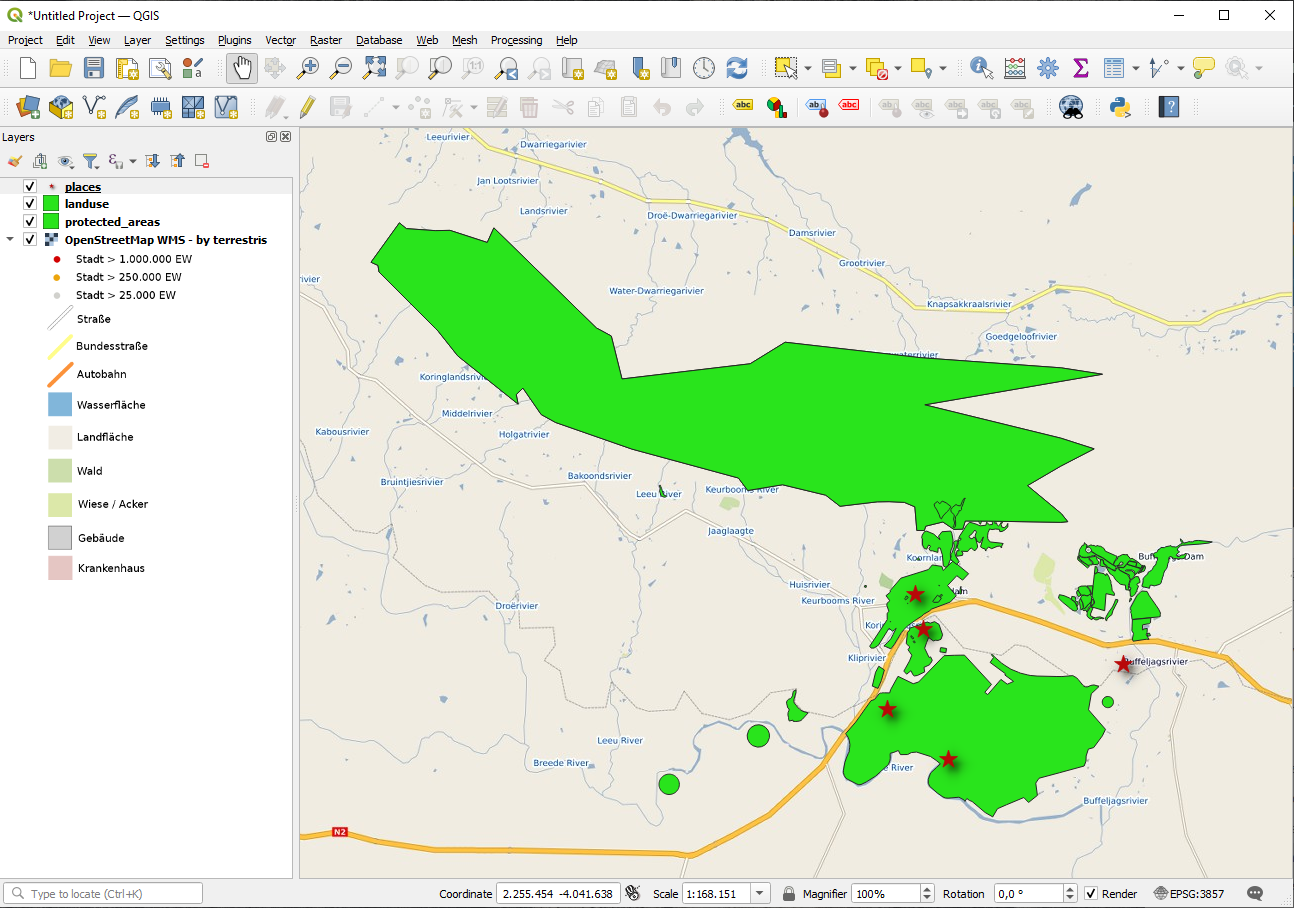Screen dimensions: 1294x908
Task: Click the Refresh map icon
Action: click(x=737, y=68)
